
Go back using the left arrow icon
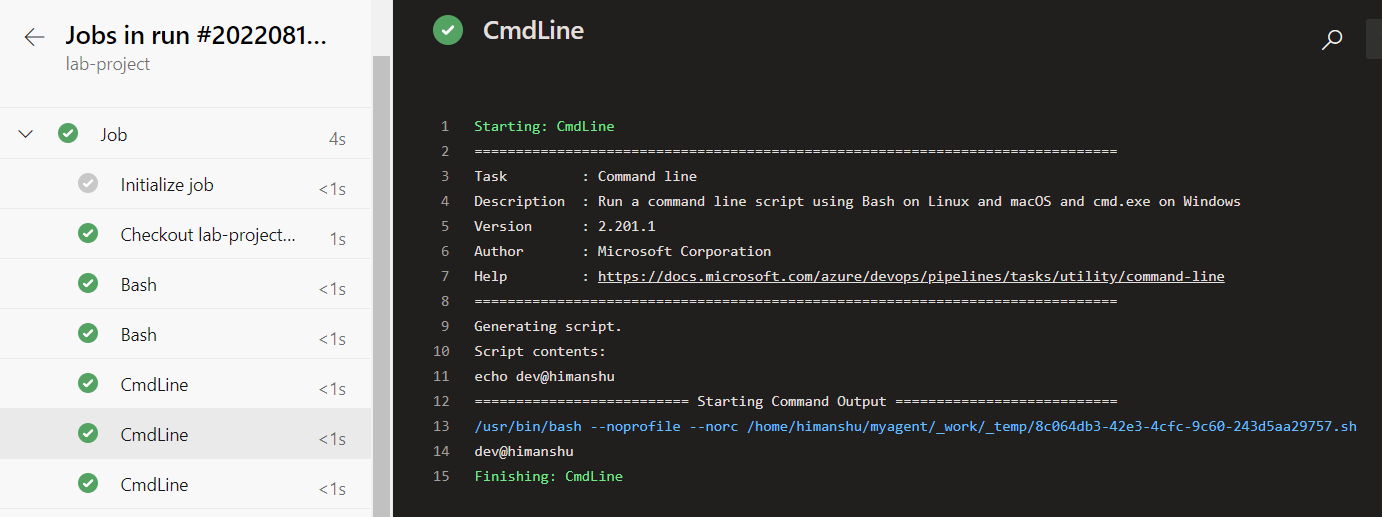click(34, 37)
